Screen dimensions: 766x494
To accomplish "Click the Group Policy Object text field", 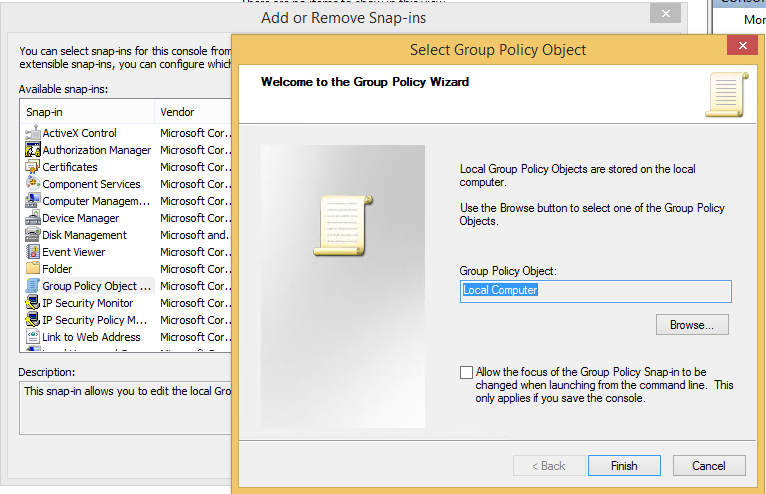I will pos(596,291).
